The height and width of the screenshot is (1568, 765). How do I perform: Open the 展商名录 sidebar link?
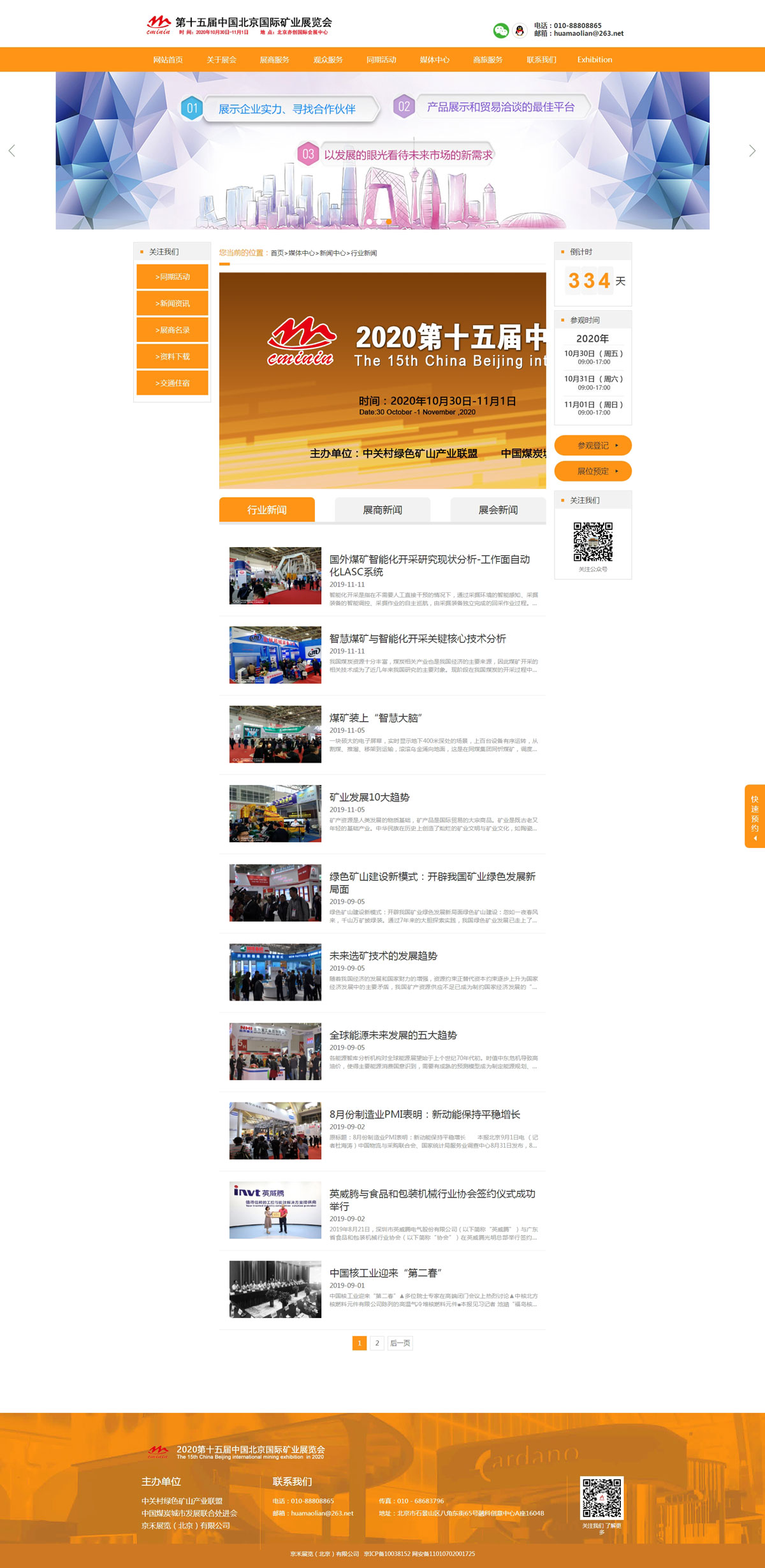(172, 330)
